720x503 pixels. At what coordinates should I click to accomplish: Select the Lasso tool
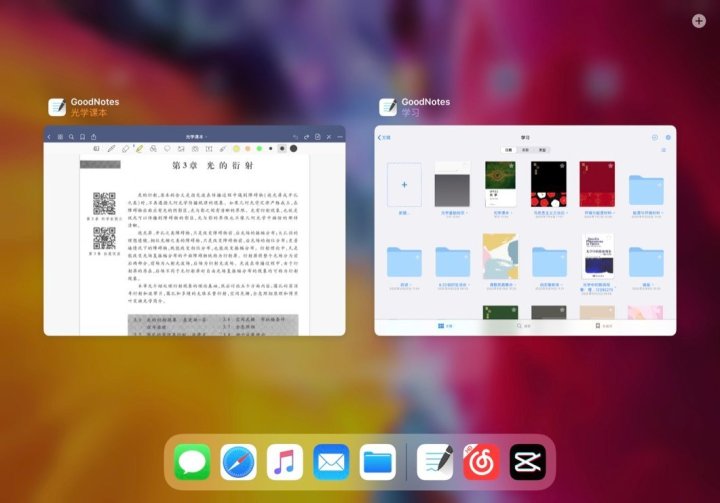pyautogui.click(x=167, y=149)
